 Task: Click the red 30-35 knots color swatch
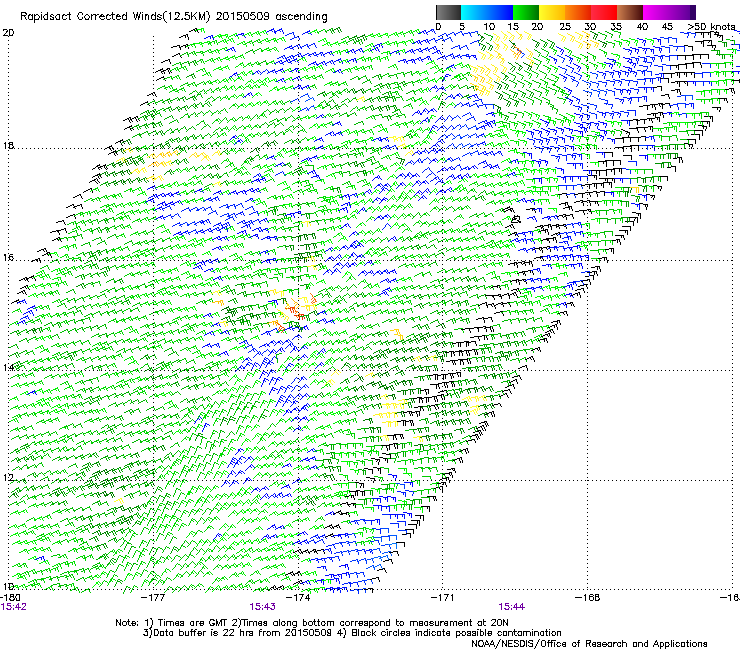pos(604,12)
